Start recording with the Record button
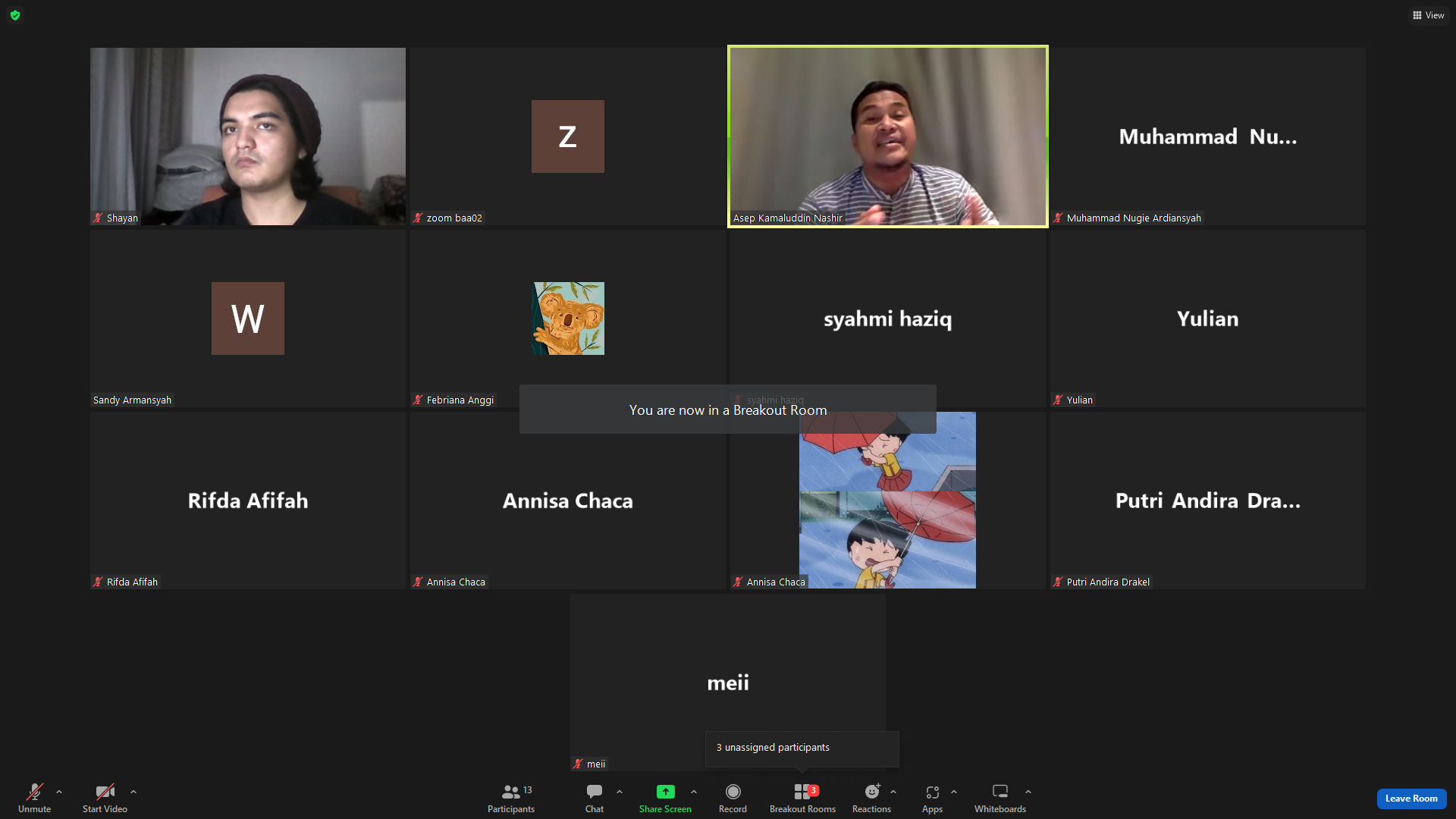The width and height of the screenshot is (1456, 819). [x=733, y=798]
